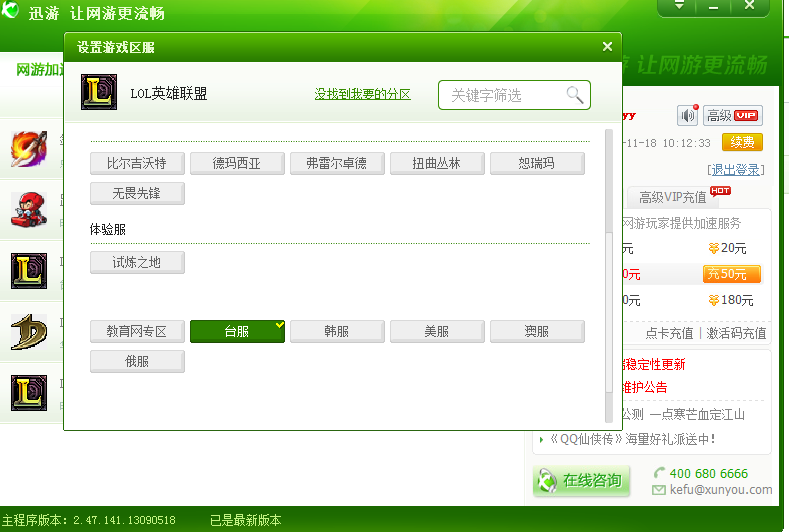Click the 在线咨询 online support button
This screenshot has height=532, width=789.
581,481
